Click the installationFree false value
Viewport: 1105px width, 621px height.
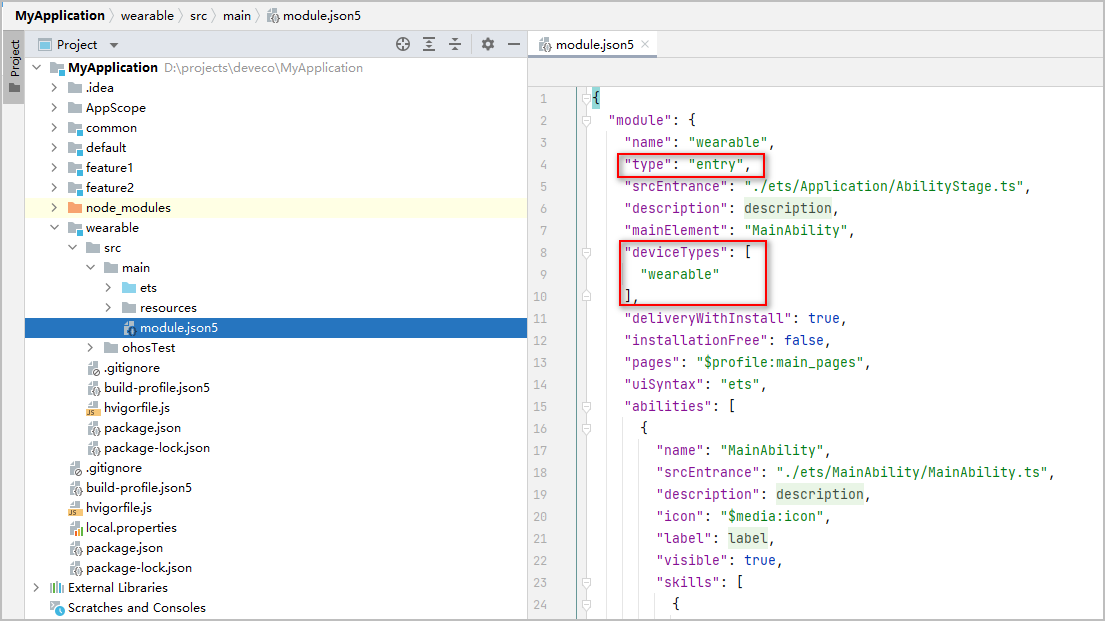804,340
